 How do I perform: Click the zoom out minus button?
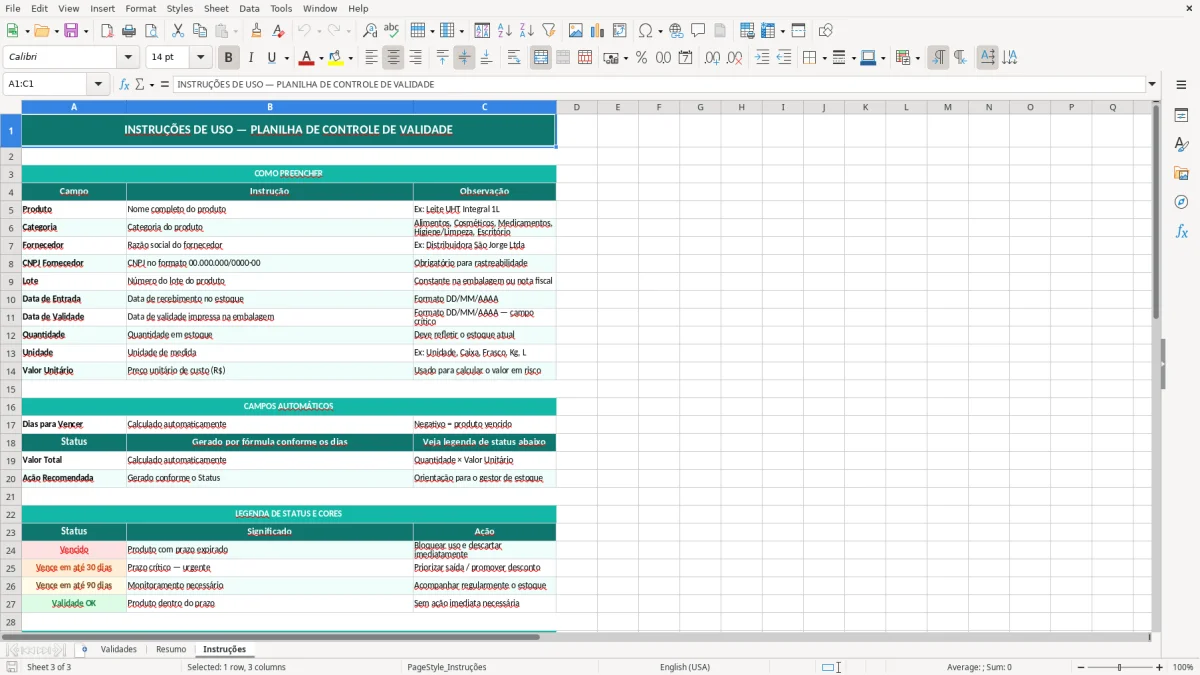click(x=1081, y=667)
